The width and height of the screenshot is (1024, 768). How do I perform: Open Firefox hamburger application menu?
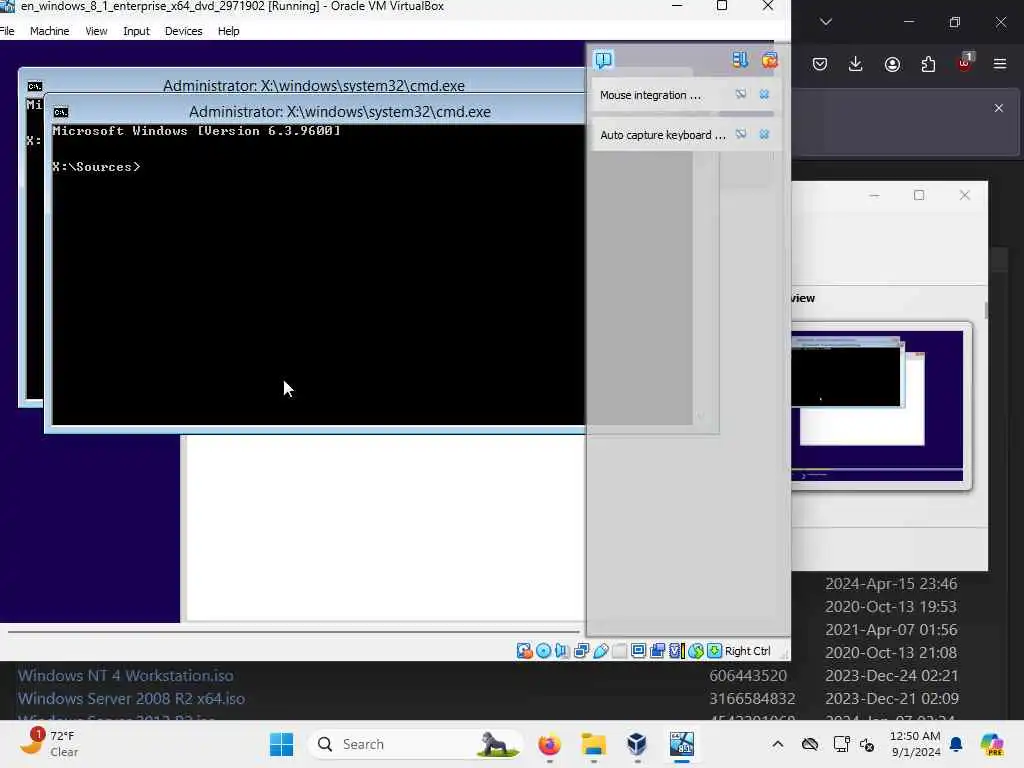[x=1000, y=64]
